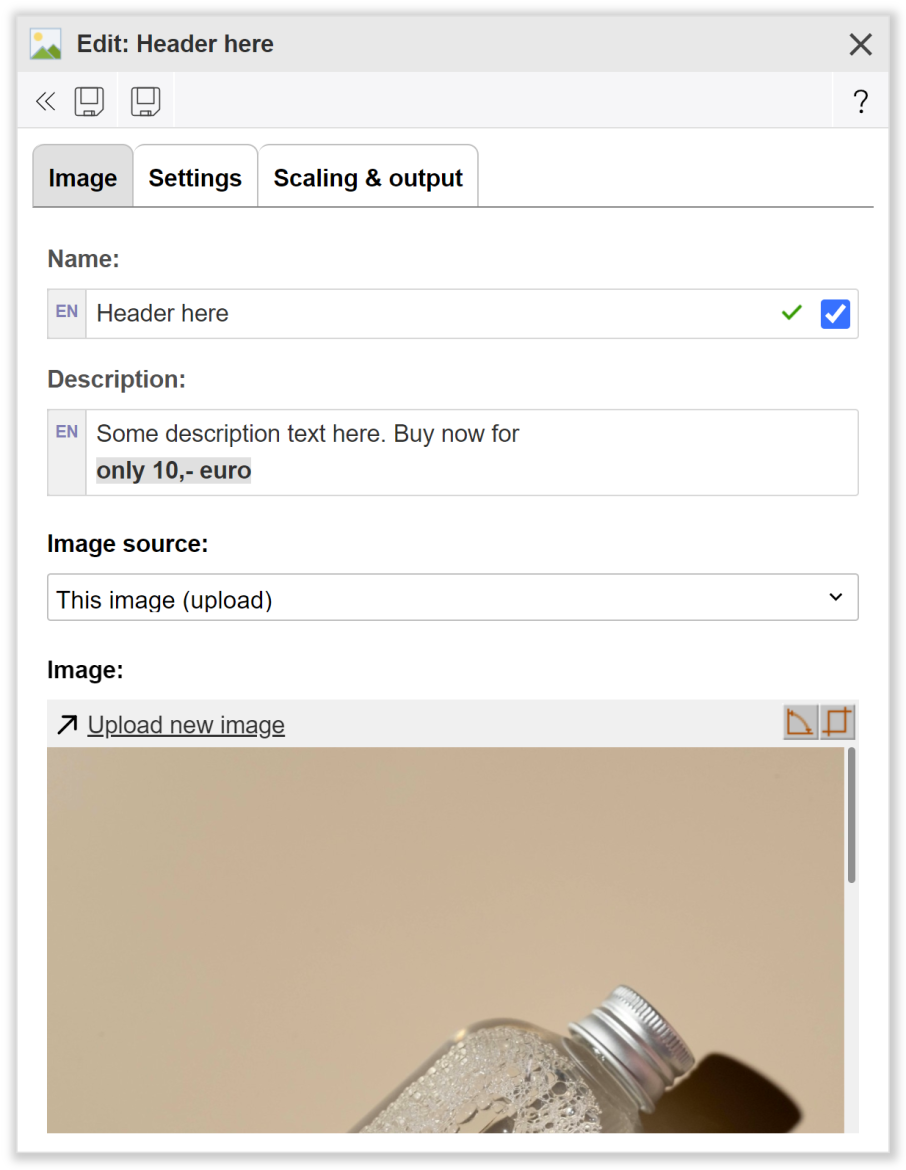Open help via the question mark icon

[x=860, y=101]
